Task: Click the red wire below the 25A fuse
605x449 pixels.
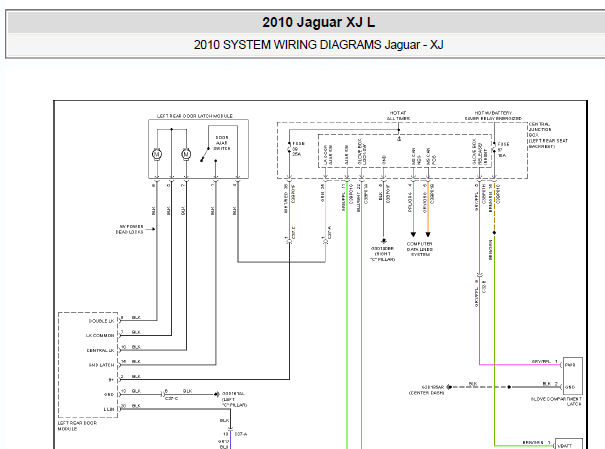Action: [289, 208]
